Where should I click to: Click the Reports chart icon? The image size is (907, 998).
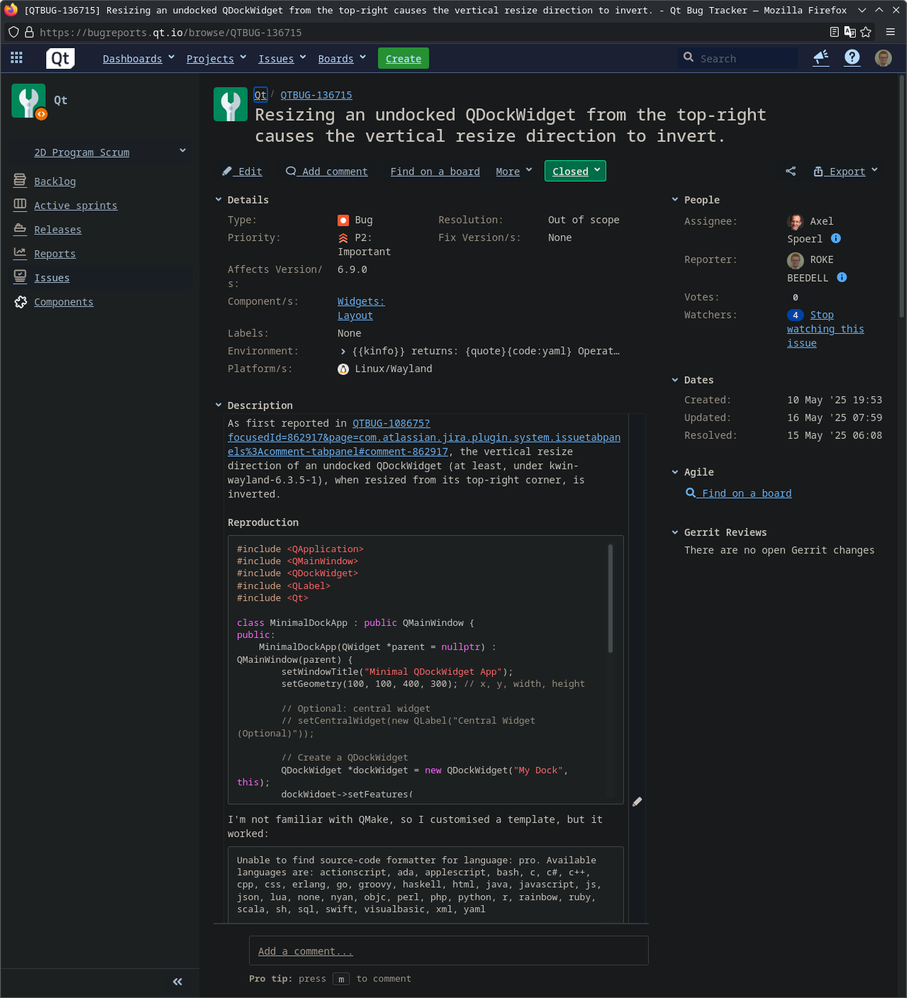click(20, 253)
